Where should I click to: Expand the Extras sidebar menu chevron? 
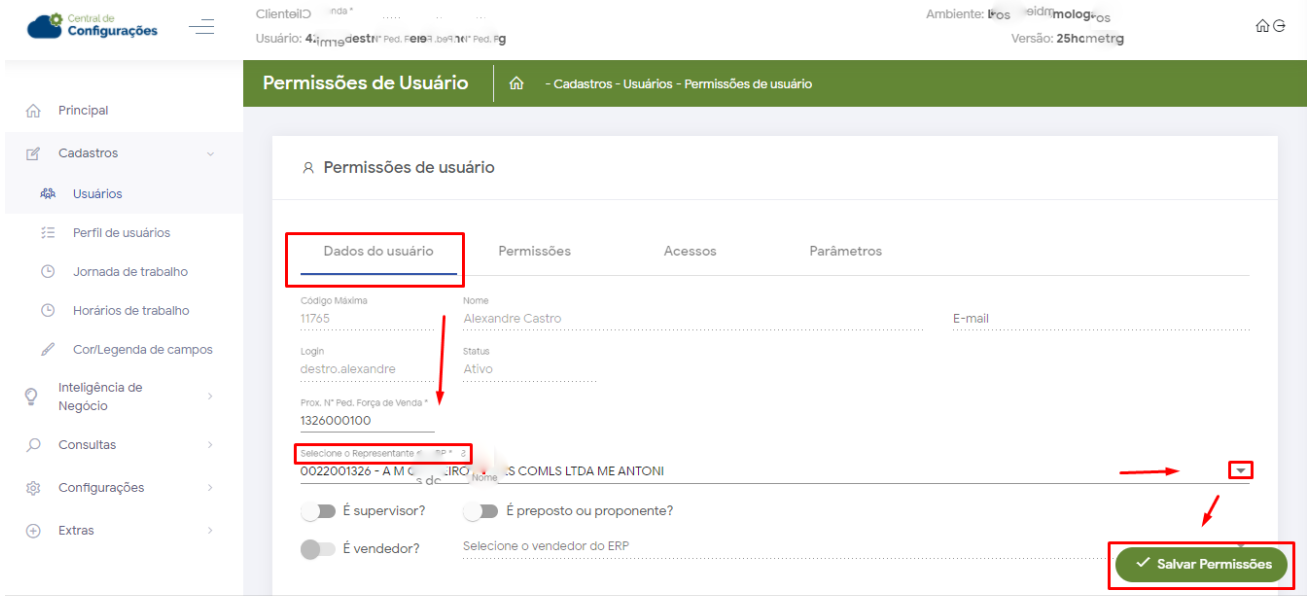pos(210,531)
